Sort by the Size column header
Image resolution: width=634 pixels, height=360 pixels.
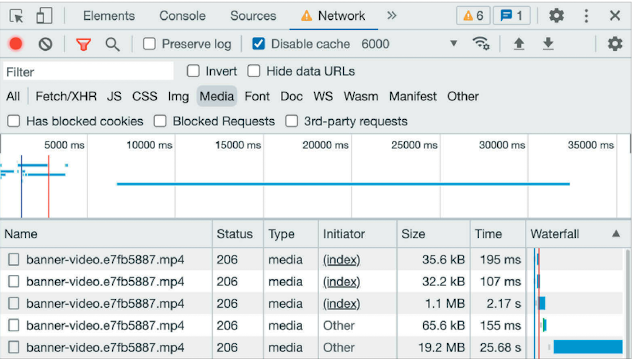coord(434,234)
